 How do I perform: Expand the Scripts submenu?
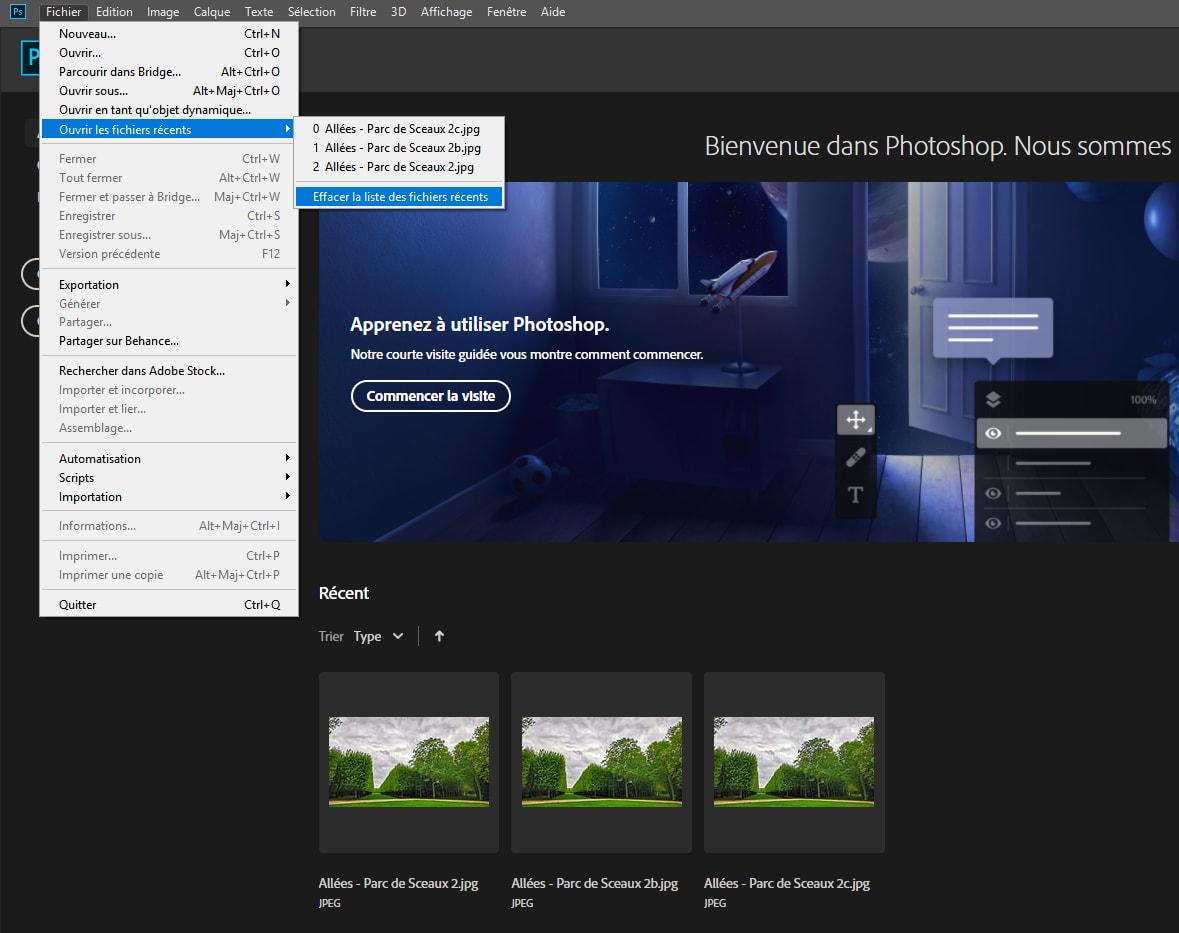click(169, 477)
